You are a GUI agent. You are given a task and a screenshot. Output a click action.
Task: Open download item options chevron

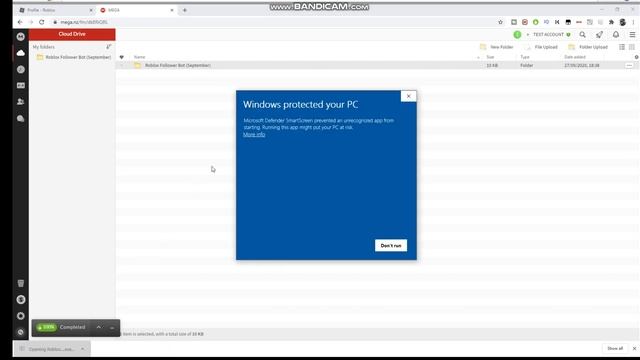click(x=82, y=349)
